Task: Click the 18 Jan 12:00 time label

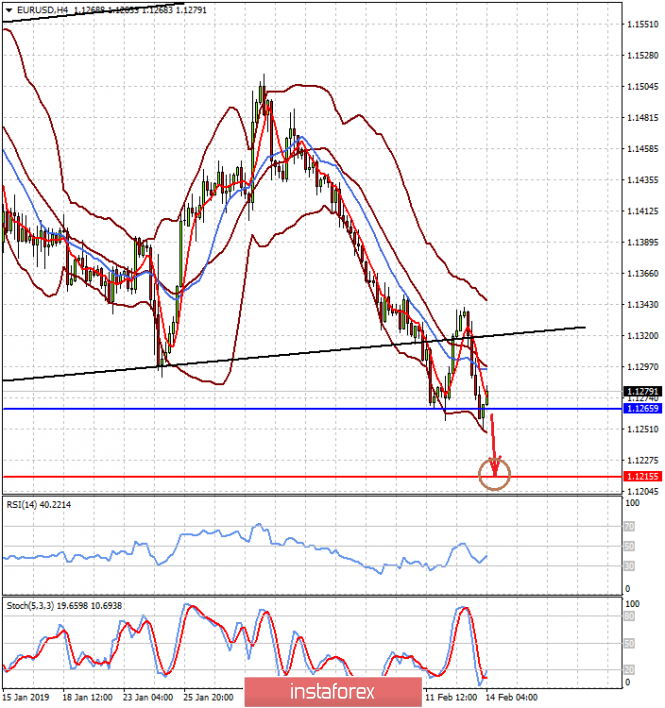Action: [87, 696]
